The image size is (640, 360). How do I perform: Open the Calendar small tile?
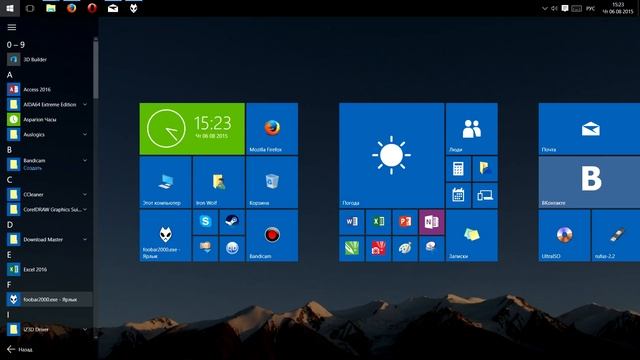(x=458, y=196)
